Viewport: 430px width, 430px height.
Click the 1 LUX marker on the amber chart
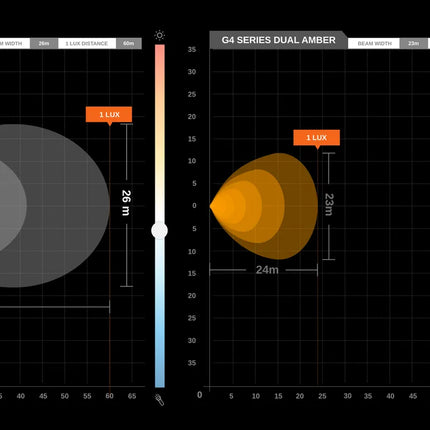click(316, 138)
